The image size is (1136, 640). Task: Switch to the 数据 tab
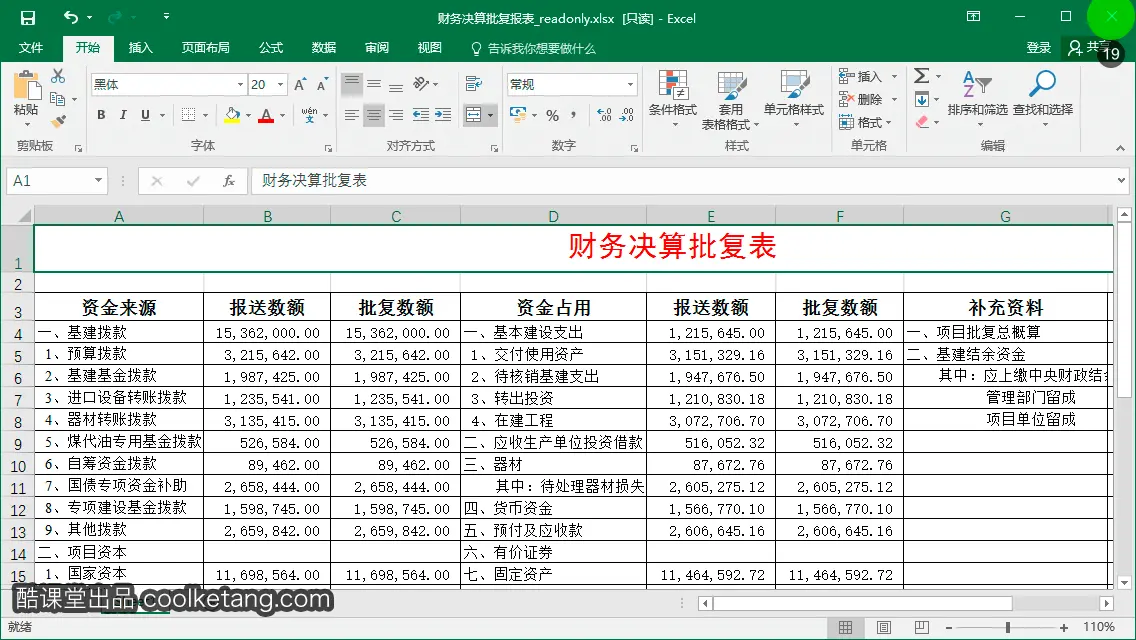pos(324,48)
